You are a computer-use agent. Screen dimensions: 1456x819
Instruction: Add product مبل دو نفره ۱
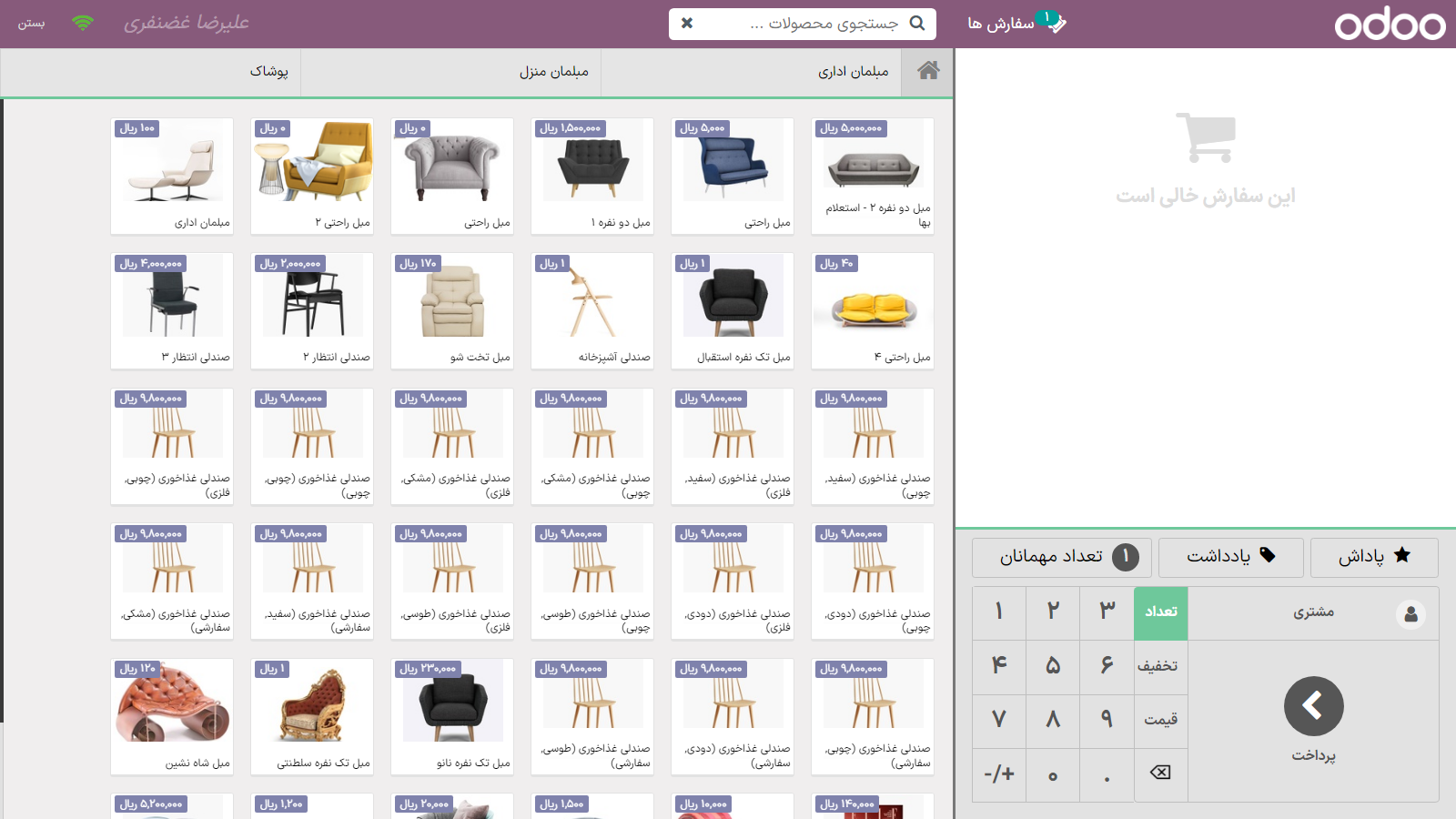pyautogui.click(x=592, y=177)
